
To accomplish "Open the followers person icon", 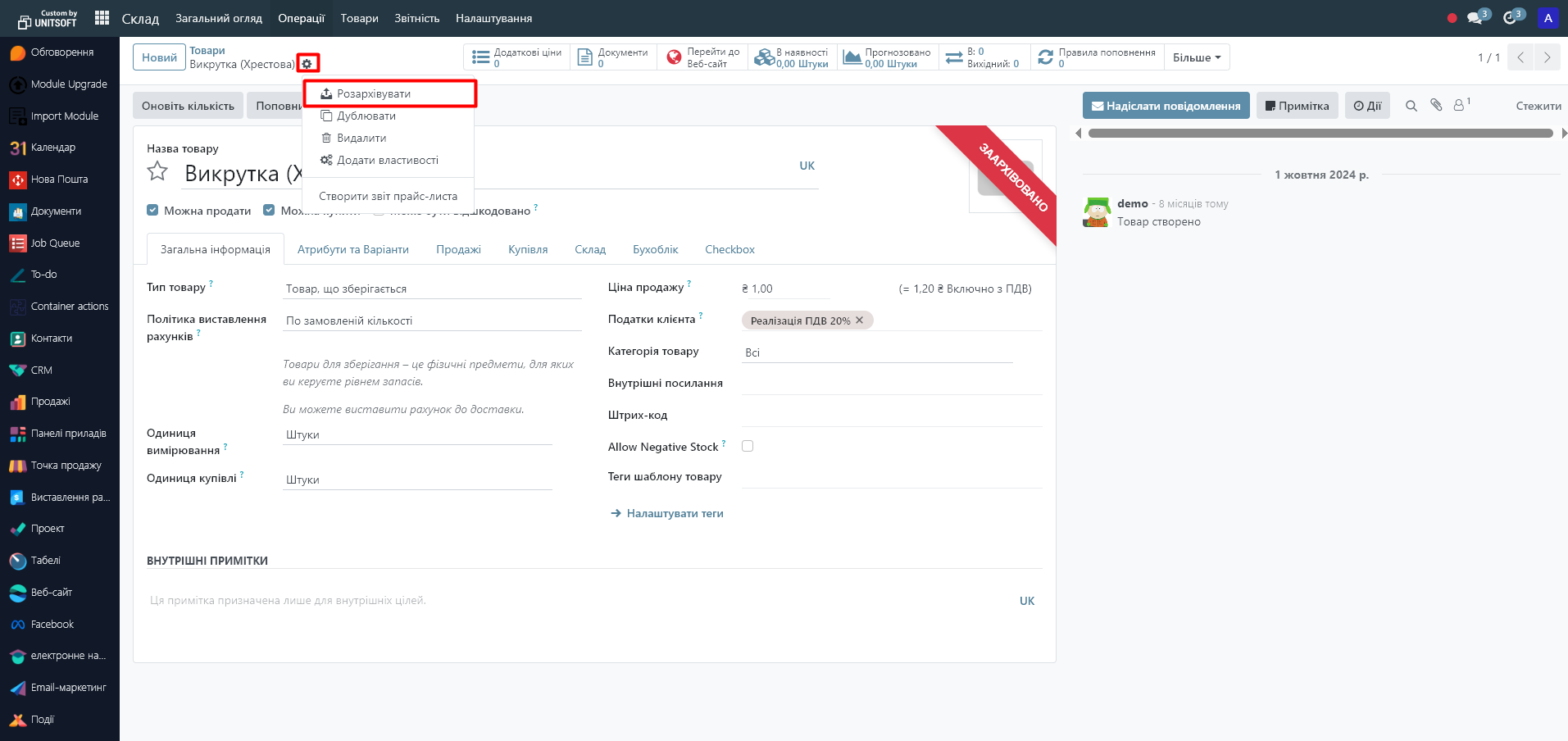I will point(1460,106).
